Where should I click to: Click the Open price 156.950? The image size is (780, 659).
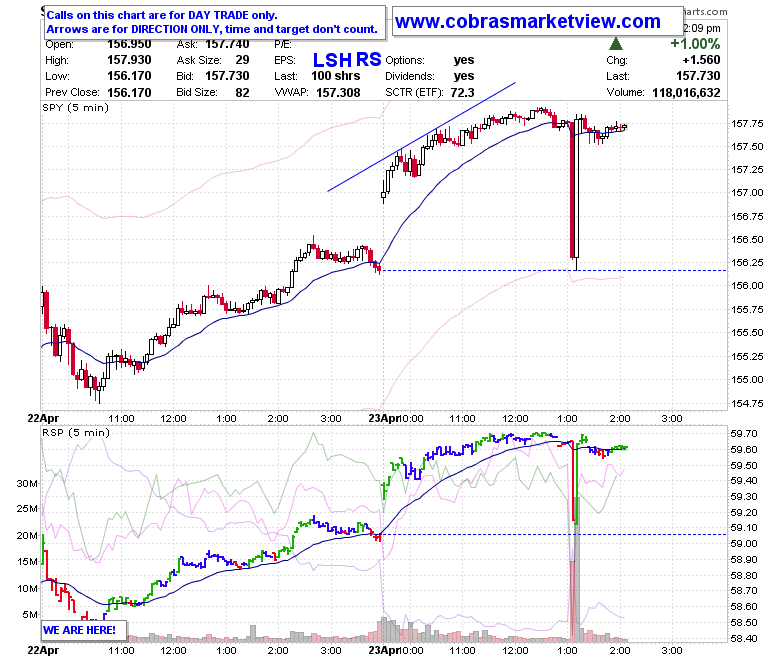coord(129,44)
